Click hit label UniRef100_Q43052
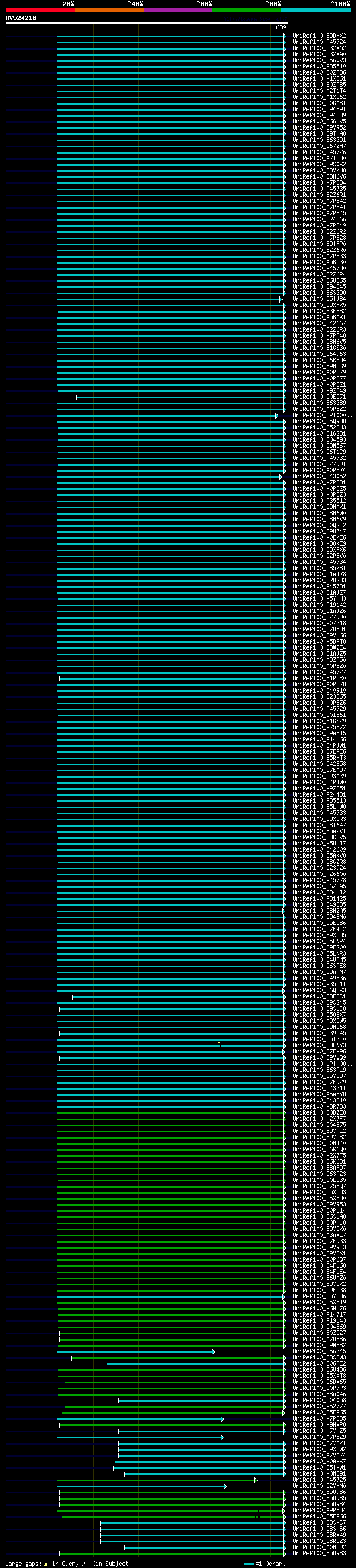This screenshot has height=1568, width=356. 319,477
